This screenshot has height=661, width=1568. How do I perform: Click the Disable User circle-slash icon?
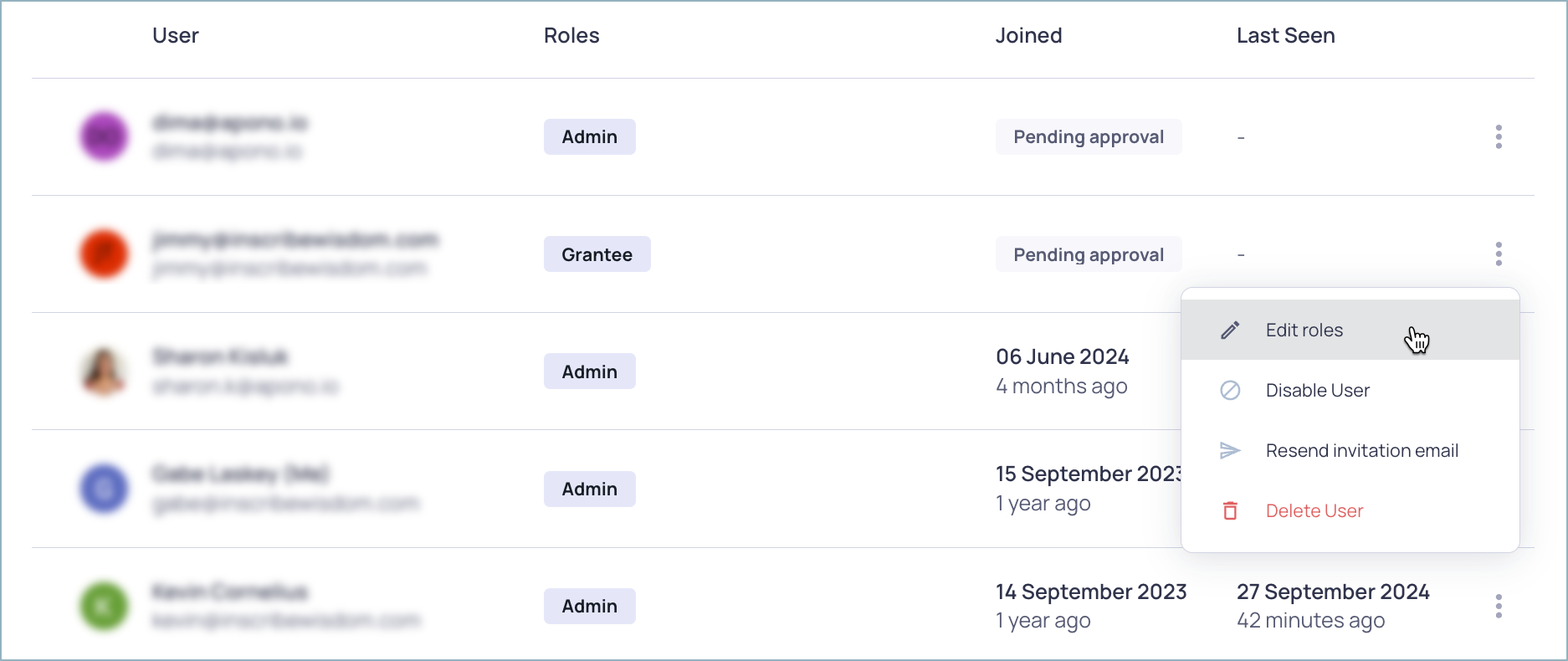1230,391
